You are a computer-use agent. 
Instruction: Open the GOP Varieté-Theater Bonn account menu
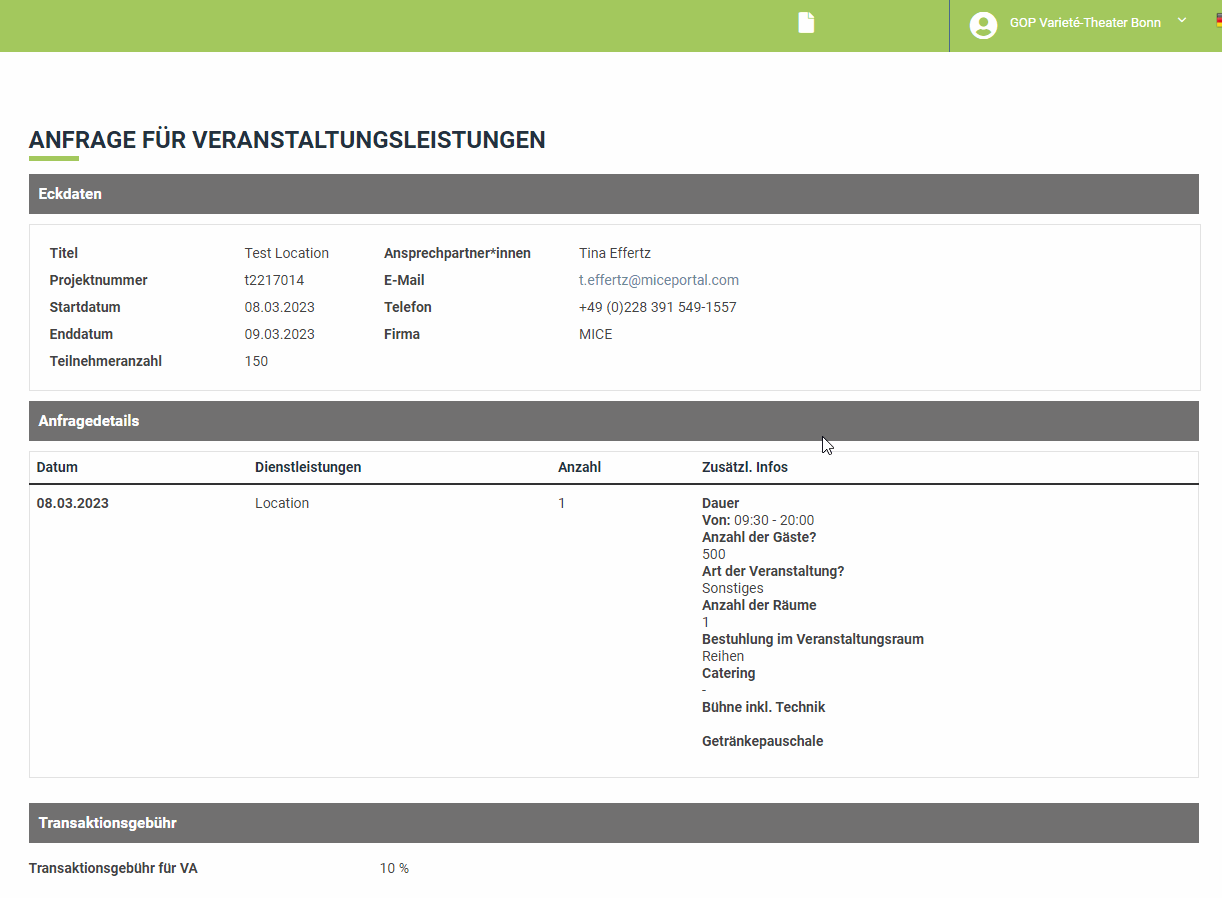click(1085, 23)
